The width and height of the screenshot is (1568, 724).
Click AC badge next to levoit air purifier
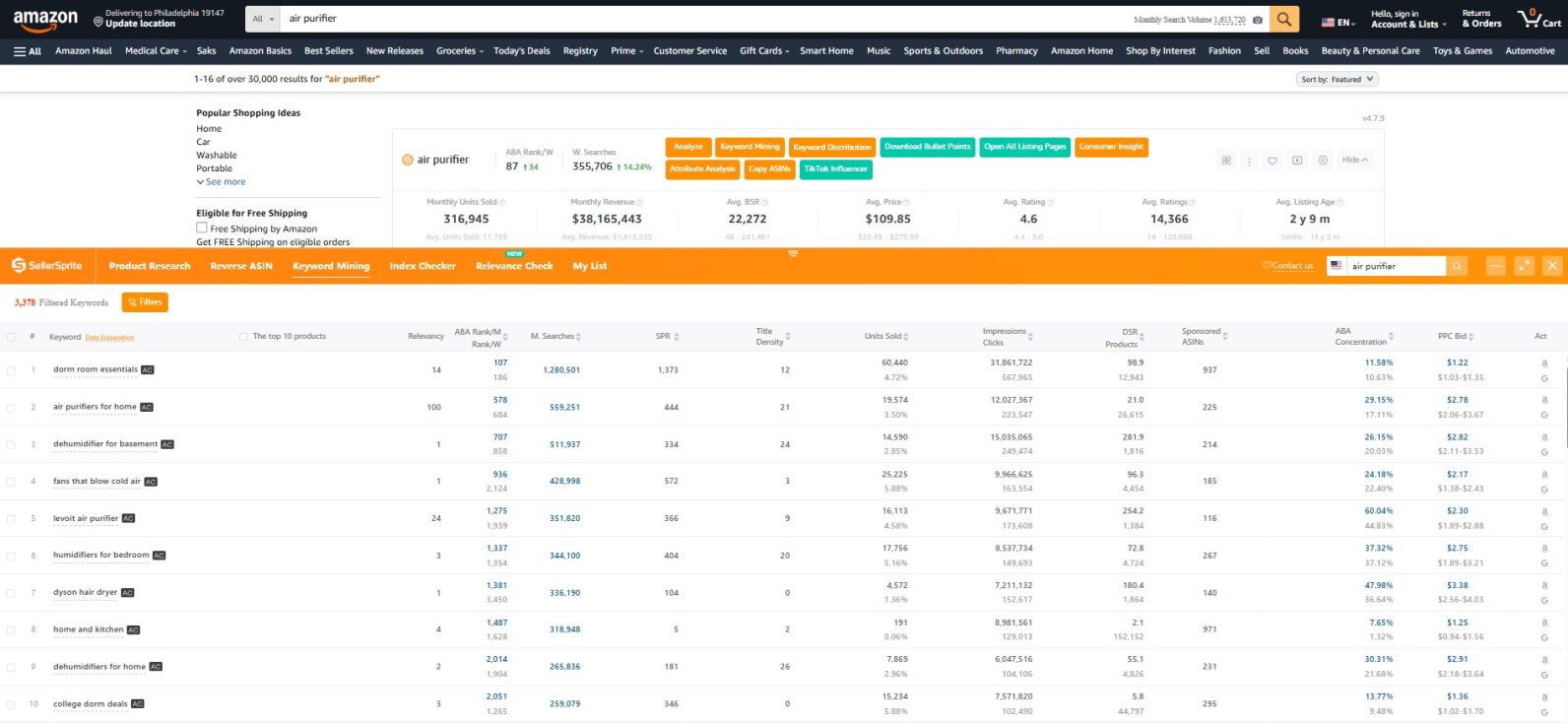coord(128,518)
